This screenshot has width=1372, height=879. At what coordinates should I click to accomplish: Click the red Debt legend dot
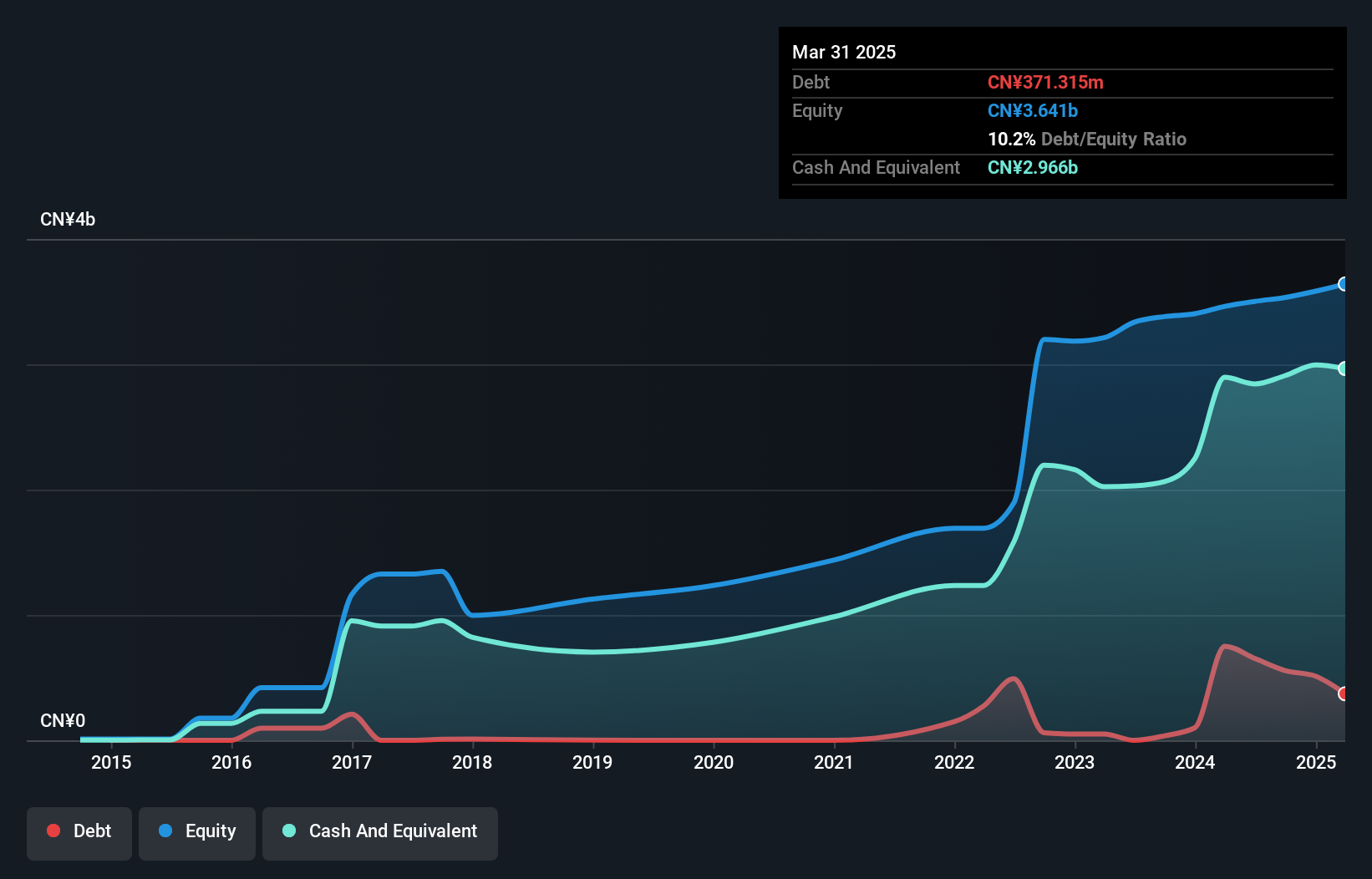(53, 831)
